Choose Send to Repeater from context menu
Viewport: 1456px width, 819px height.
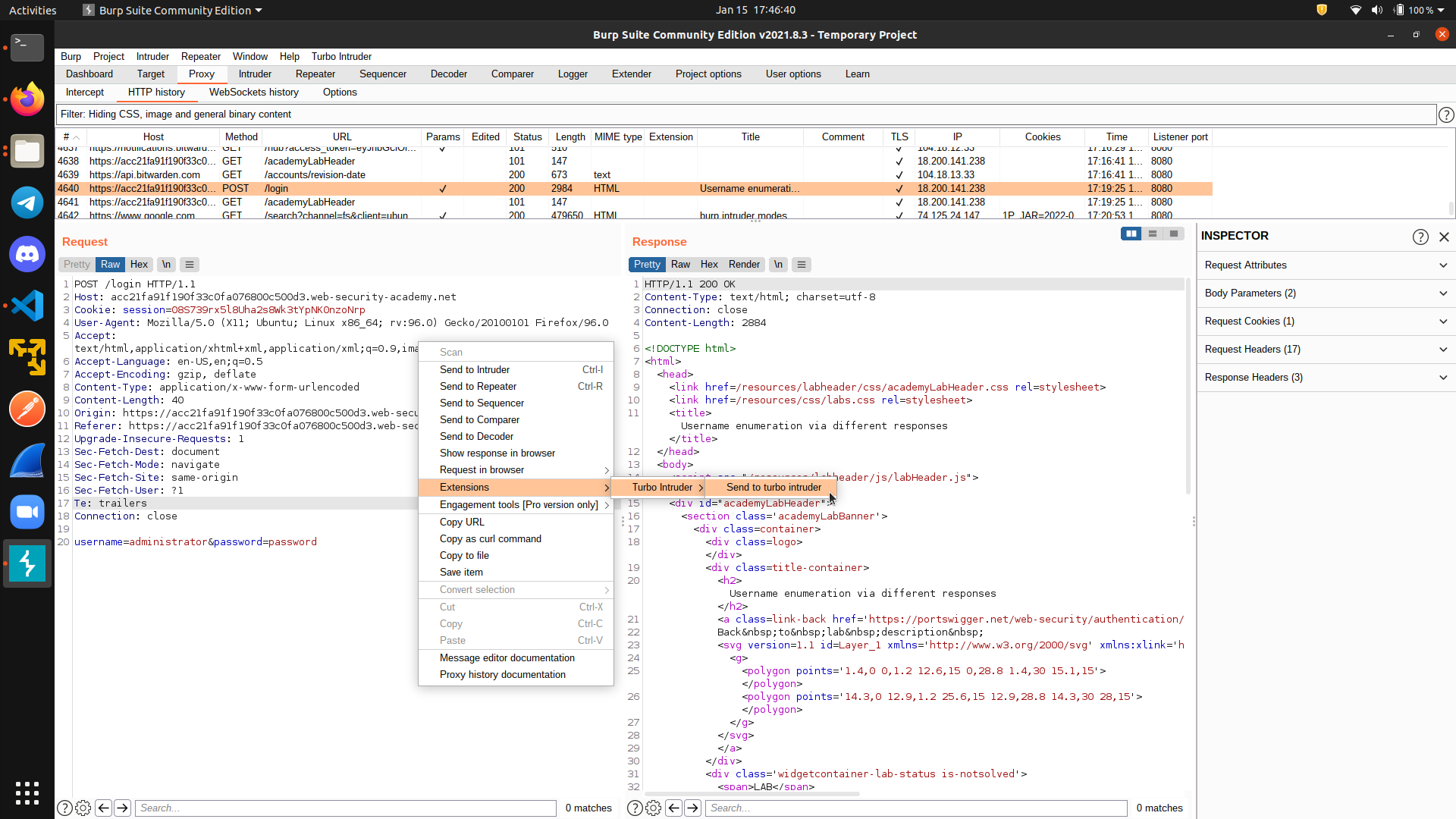tap(516, 387)
